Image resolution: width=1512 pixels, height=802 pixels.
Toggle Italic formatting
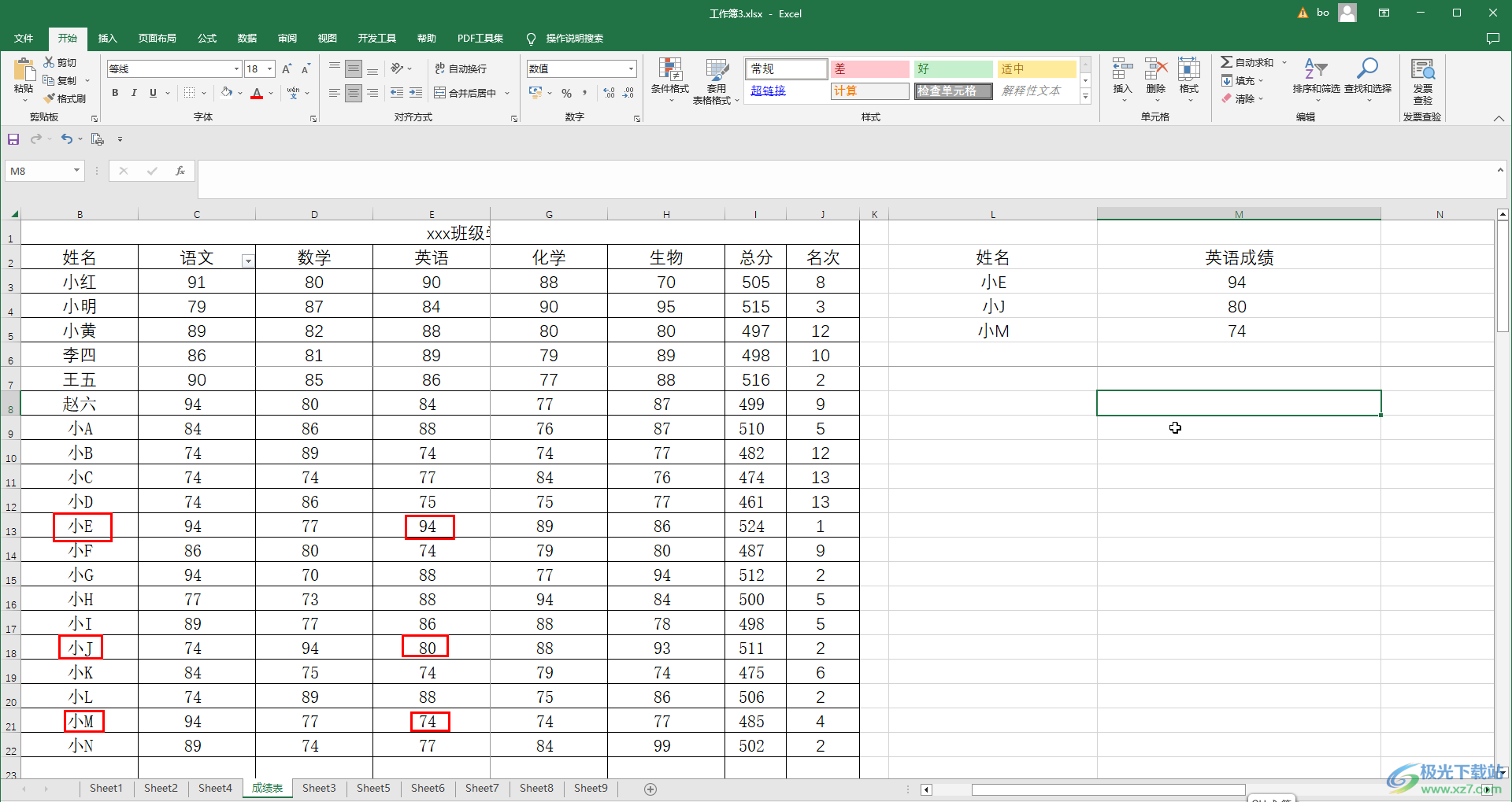[x=134, y=93]
